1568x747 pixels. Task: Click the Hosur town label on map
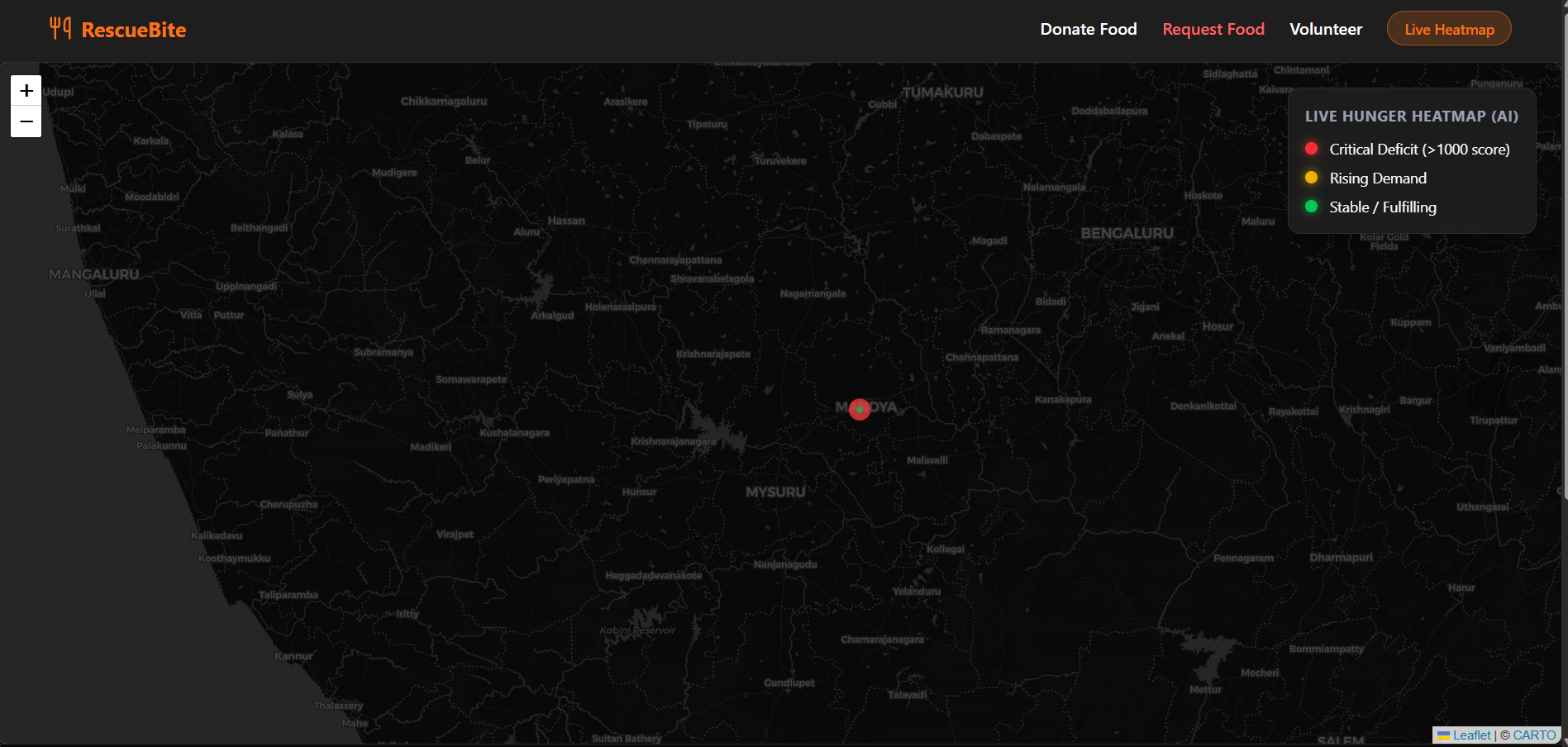pyautogui.click(x=1218, y=326)
